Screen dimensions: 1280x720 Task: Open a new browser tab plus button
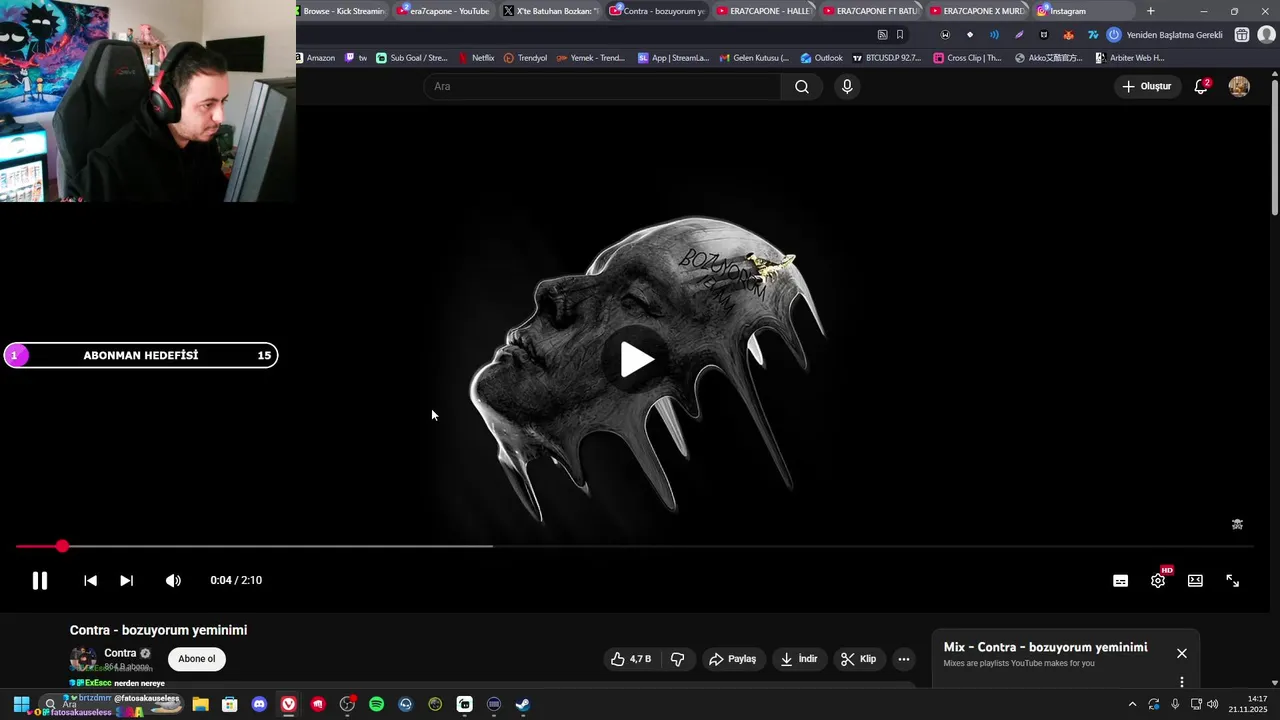[1150, 11]
